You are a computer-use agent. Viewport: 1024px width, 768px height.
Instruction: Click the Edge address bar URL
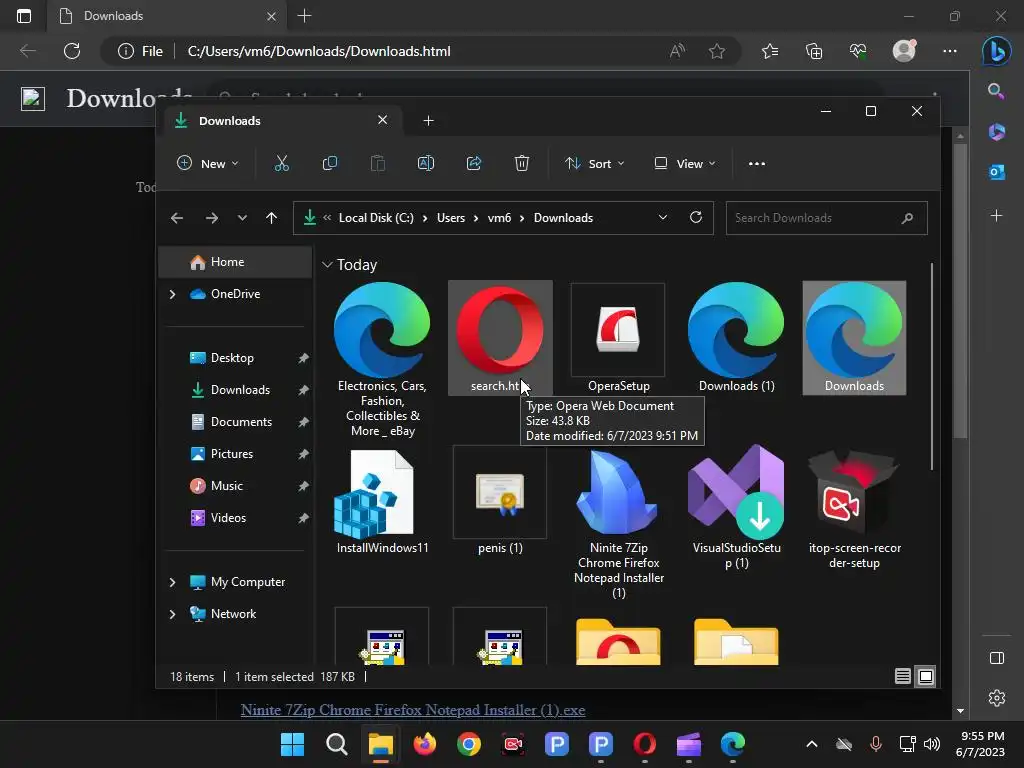click(x=319, y=51)
